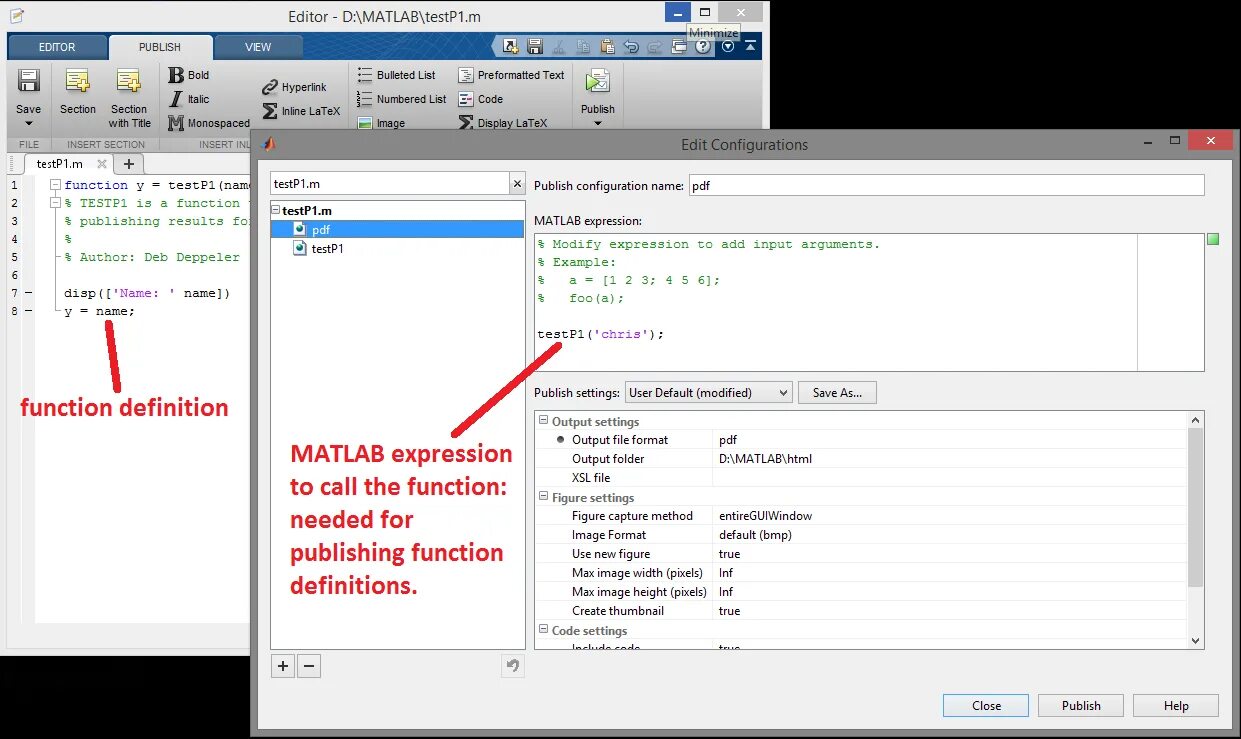Image resolution: width=1241 pixels, height=739 pixels.
Task: Click the Save icon in the Publish ribbon
Action: [x=28, y=82]
